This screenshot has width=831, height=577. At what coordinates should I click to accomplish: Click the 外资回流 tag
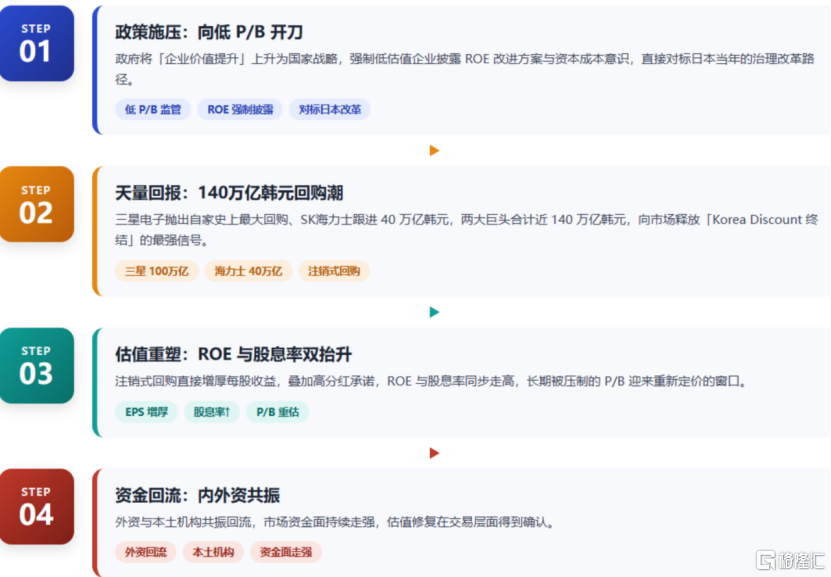click(146, 552)
